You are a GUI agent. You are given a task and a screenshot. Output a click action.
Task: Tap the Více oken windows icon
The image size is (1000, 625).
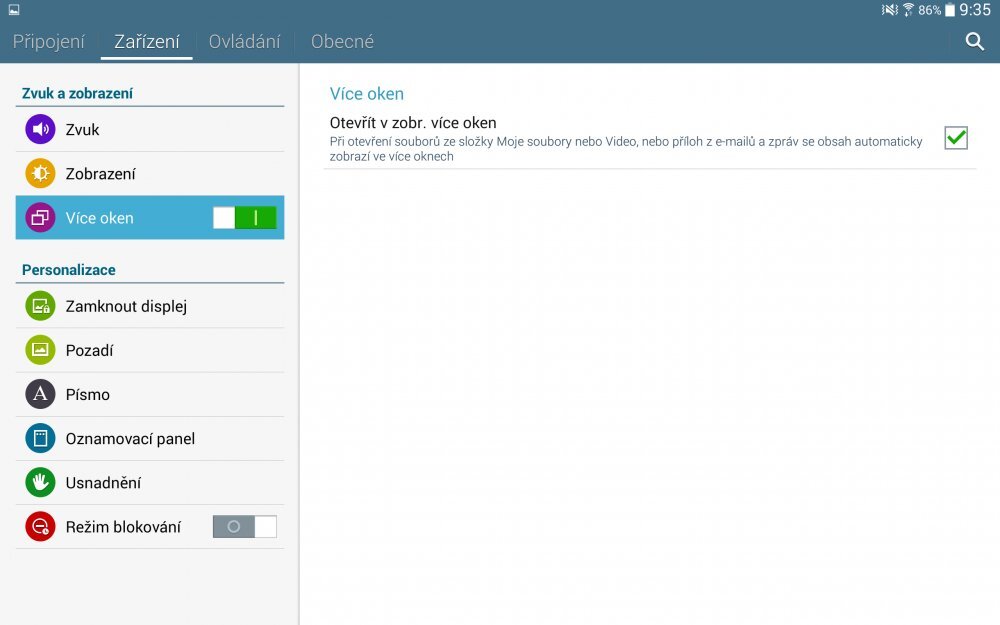pyautogui.click(x=40, y=218)
